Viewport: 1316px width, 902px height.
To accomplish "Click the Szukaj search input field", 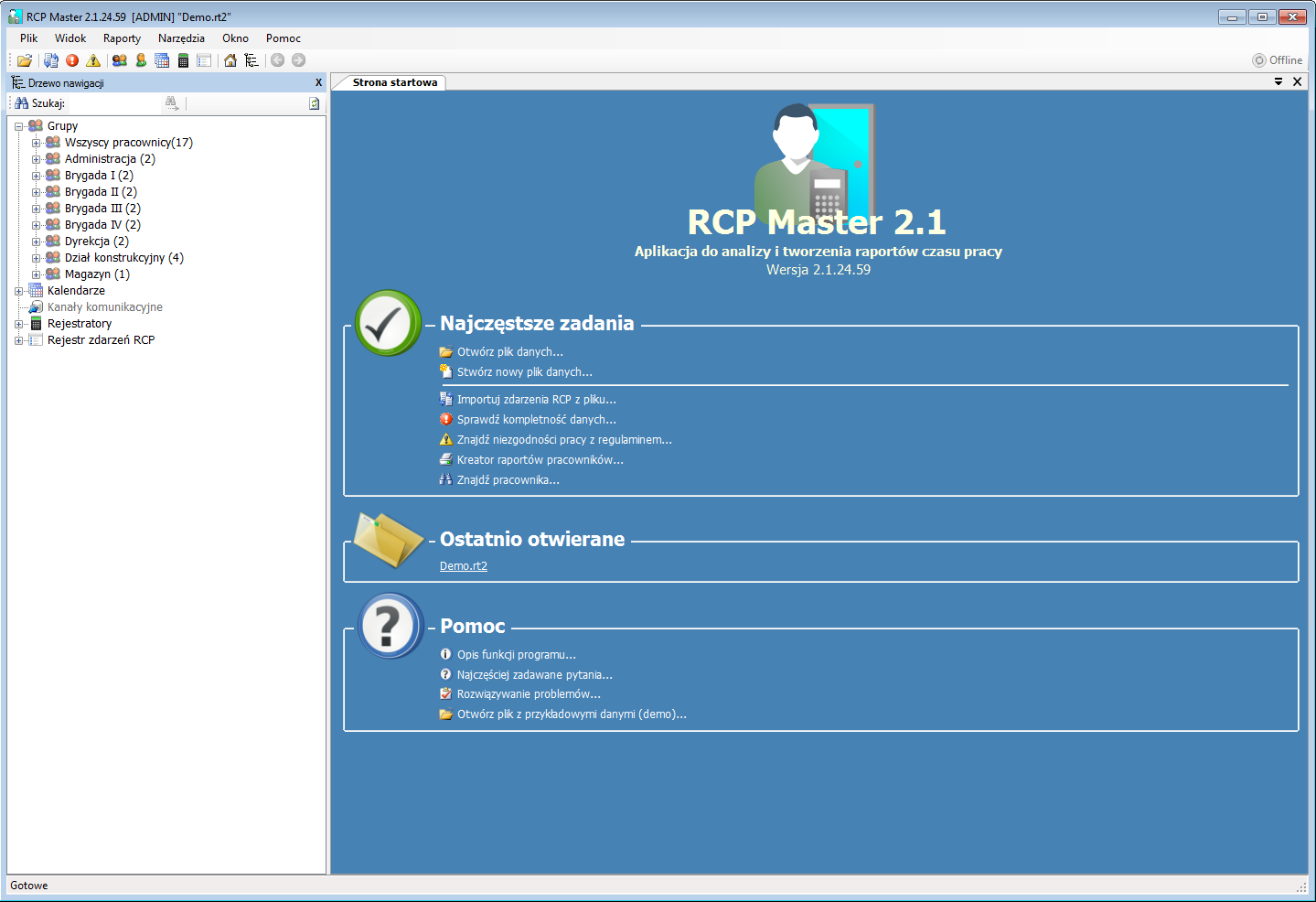I will pyautogui.click(x=112, y=103).
